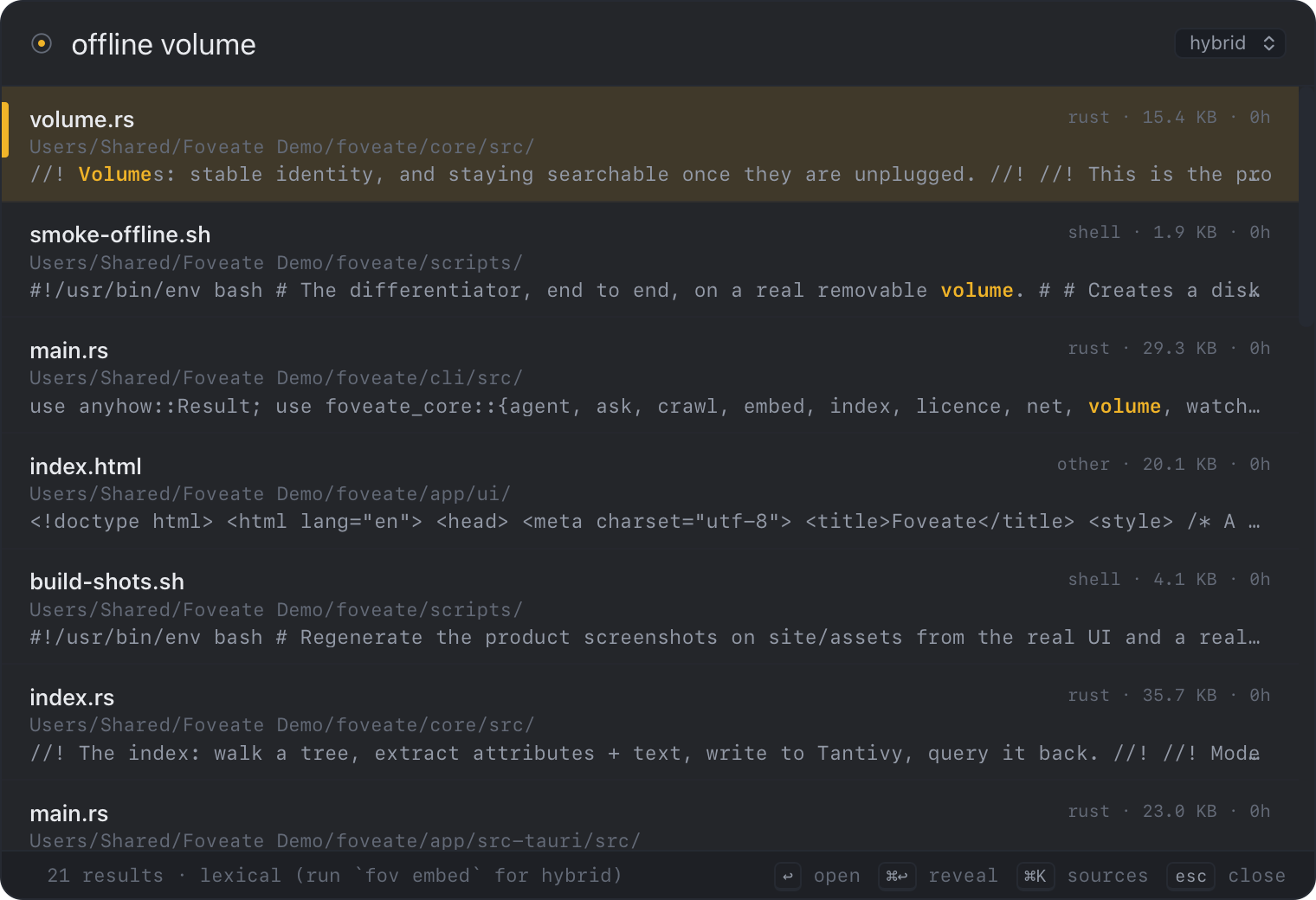
Task: Select the volume.rs result
Action: coord(650,144)
